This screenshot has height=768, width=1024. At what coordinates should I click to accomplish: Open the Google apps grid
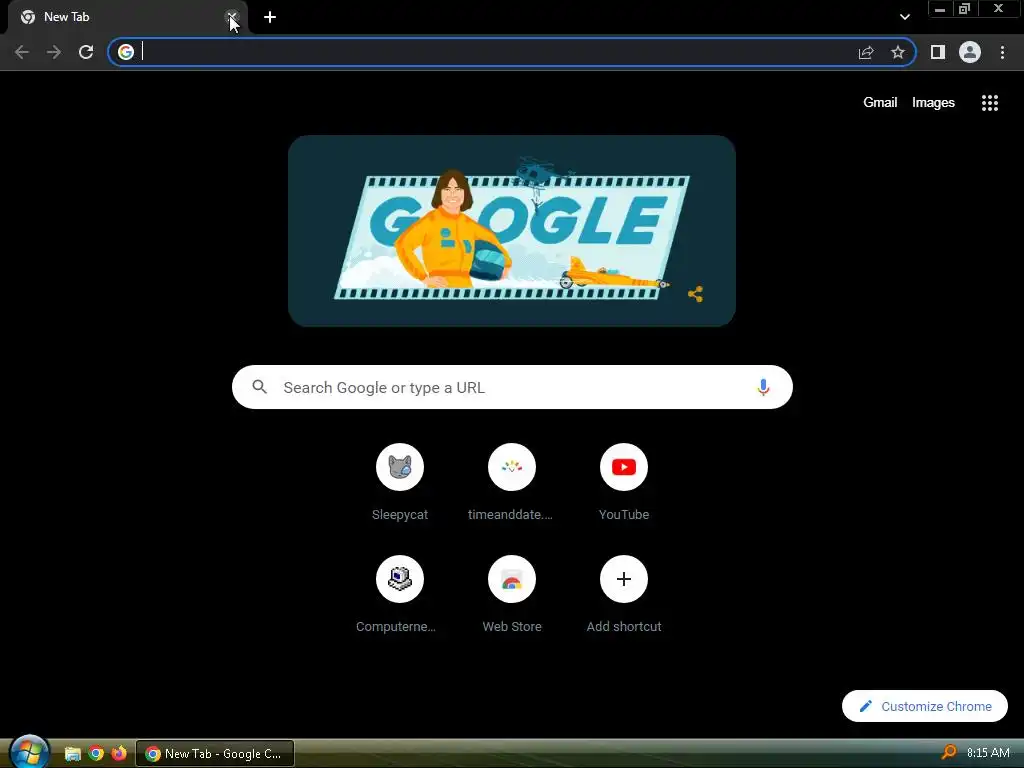[x=989, y=103]
